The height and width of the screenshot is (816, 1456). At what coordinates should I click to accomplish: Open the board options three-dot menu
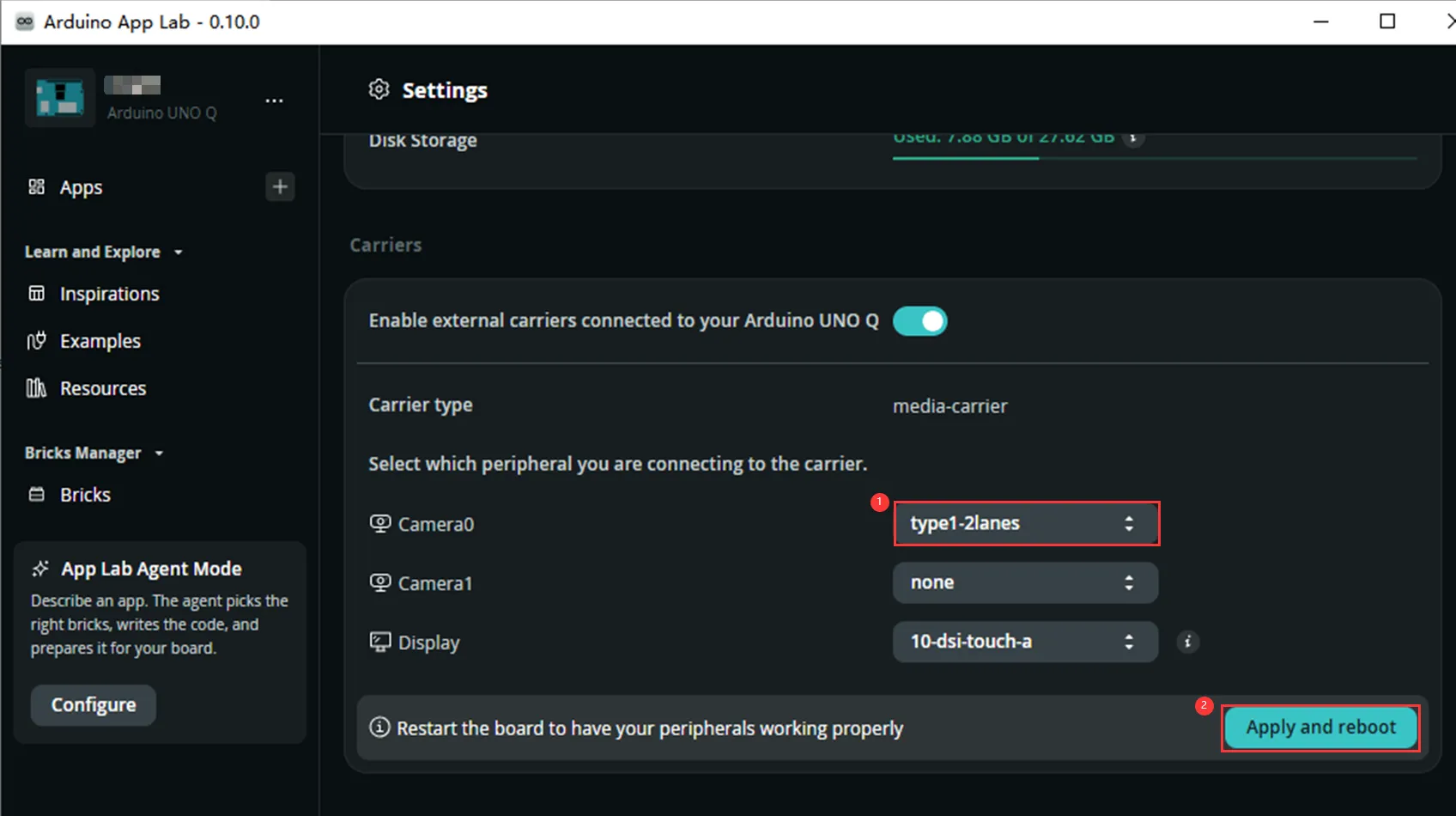[274, 100]
